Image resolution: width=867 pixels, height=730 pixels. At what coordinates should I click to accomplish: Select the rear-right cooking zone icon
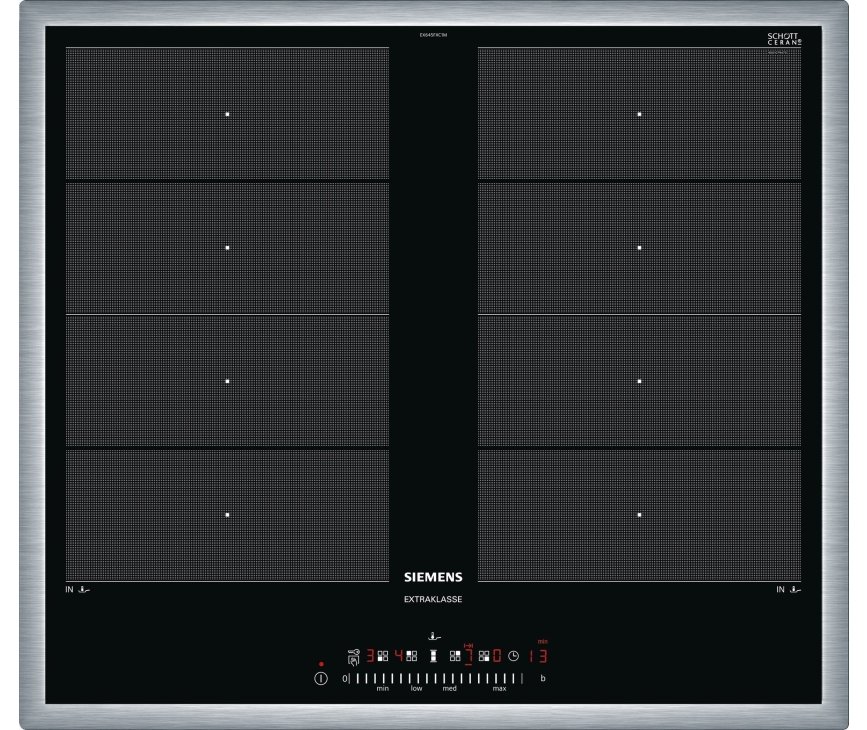(455, 656)
